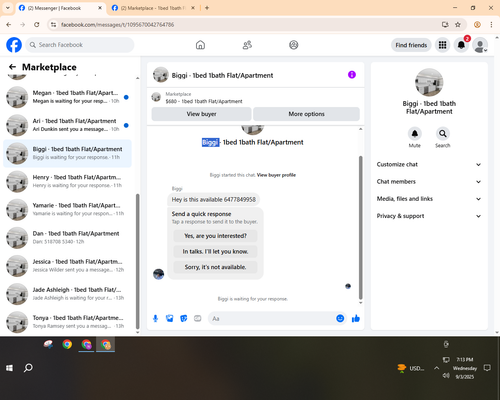Click the browser back arrow
The height and width of the screenshot is (400, 500).
pyautogui.click(x=9, y=25)
